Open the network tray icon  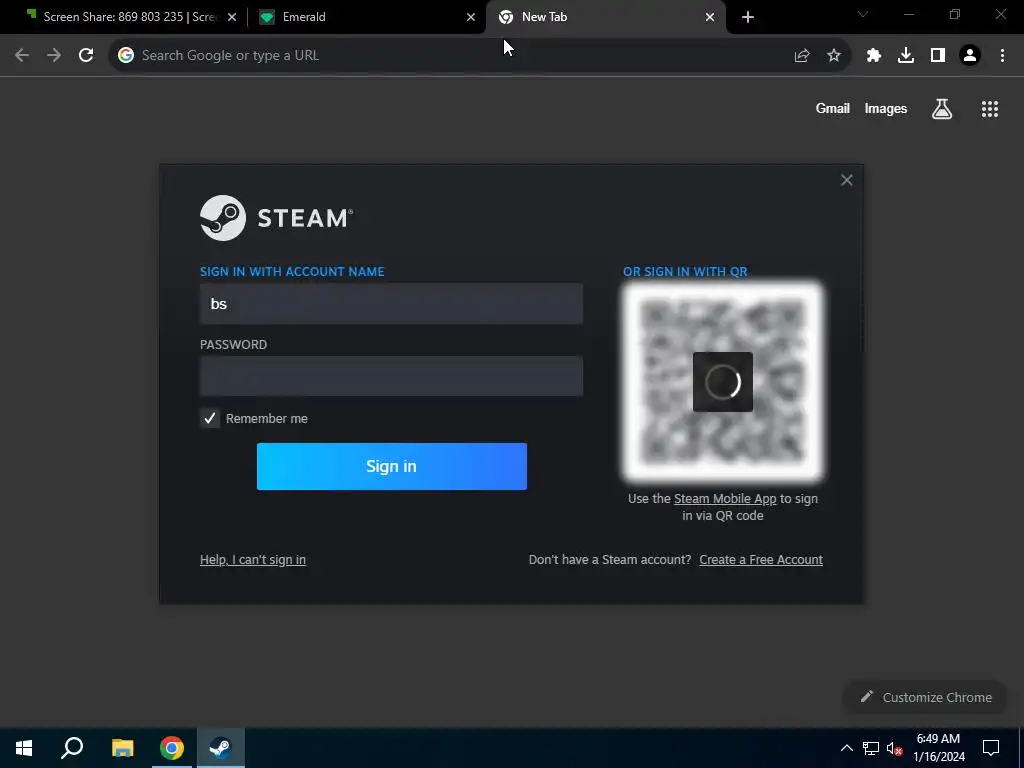click(871, 748)
